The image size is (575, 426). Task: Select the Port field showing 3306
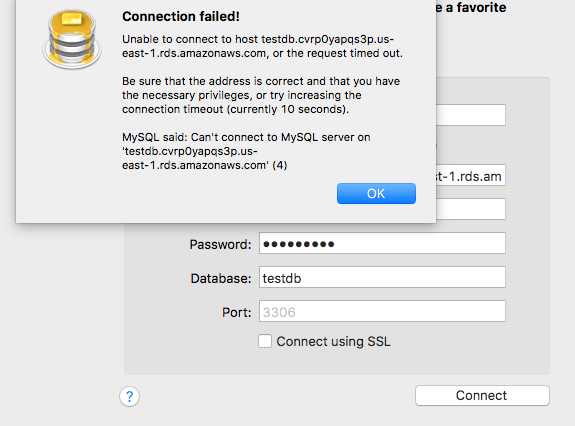[382, 311]
